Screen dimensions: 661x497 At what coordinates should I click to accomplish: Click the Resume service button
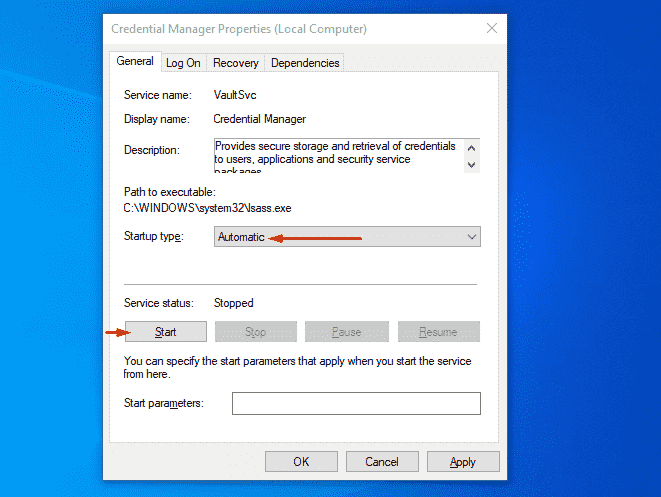coord(438,332)
